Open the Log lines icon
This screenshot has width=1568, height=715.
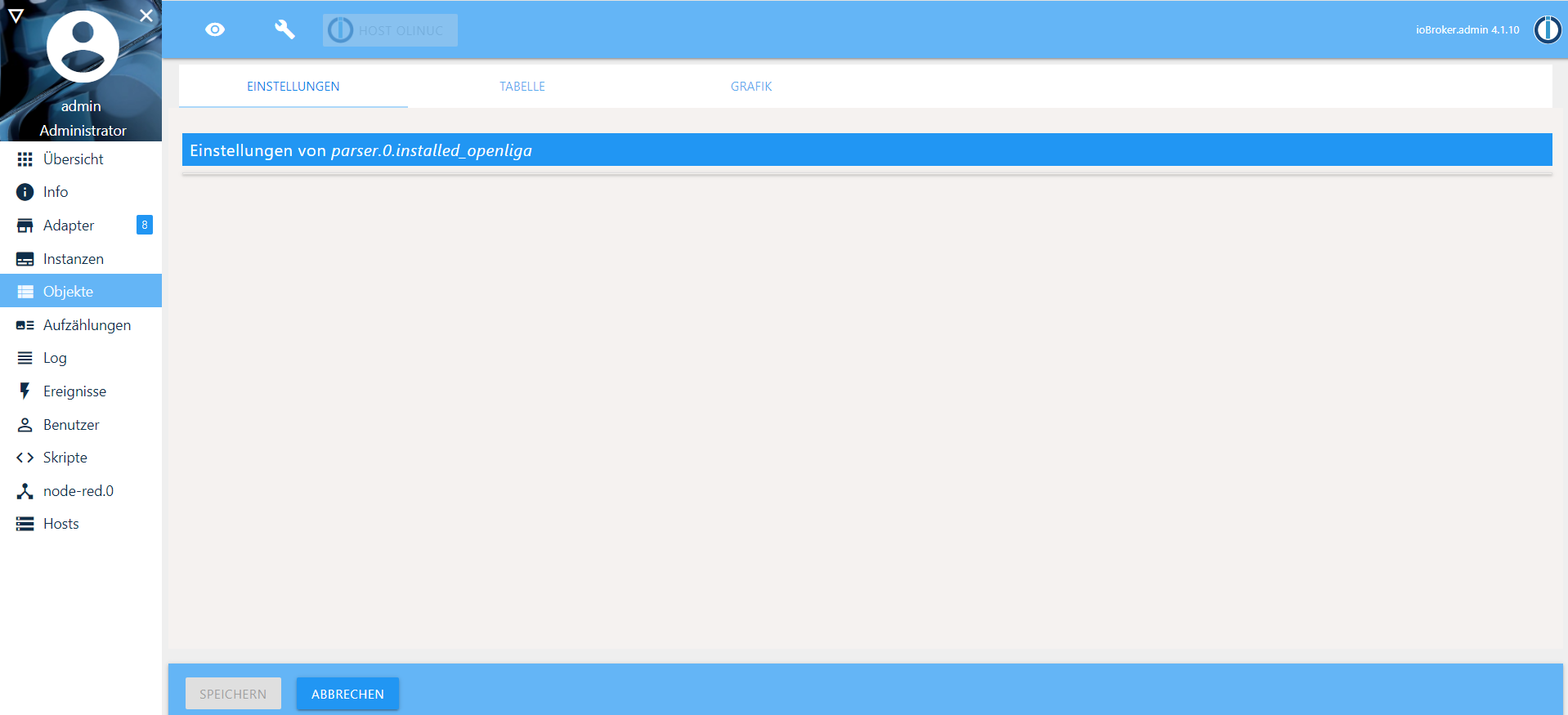[25, 358]
